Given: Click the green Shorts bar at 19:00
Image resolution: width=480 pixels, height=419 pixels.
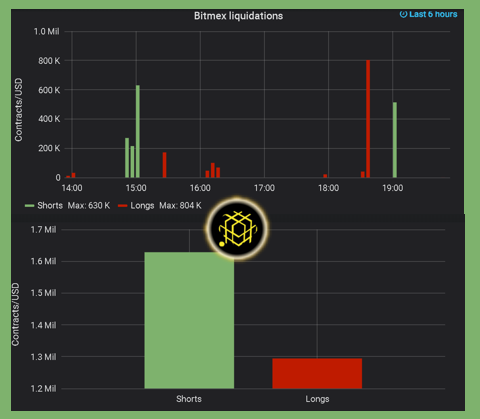Looking at the screenshot, I should 395,140.
